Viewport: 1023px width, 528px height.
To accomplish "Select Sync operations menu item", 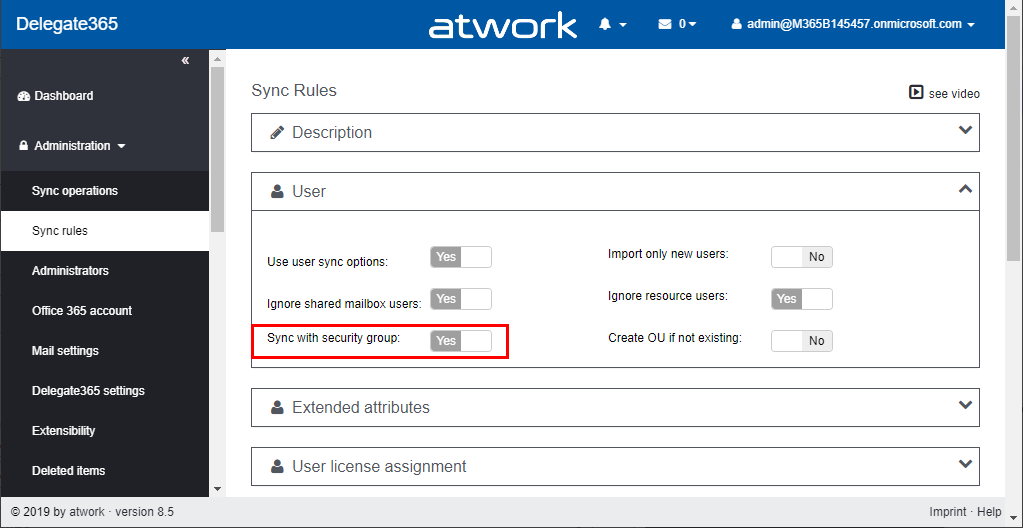I will pos(105,191).
